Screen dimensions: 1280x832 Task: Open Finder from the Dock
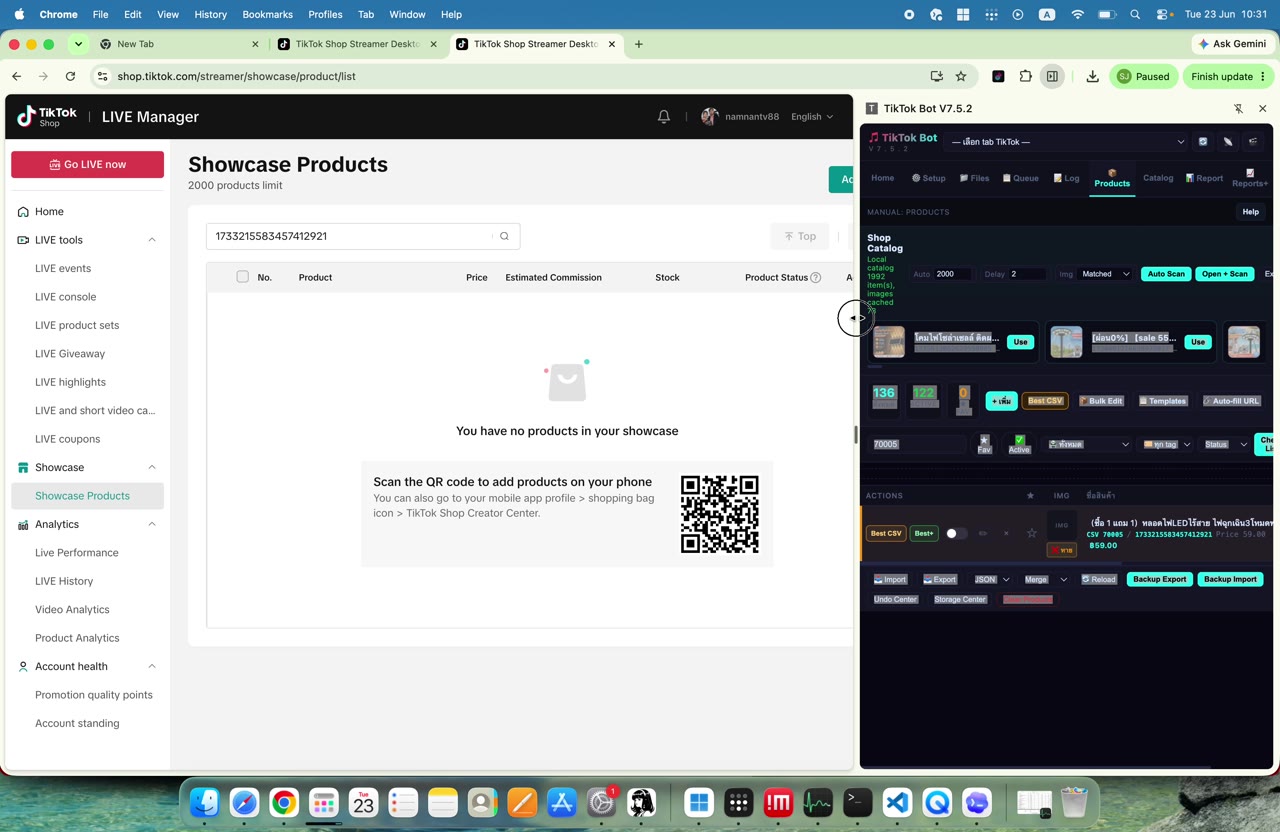(205, 802)
